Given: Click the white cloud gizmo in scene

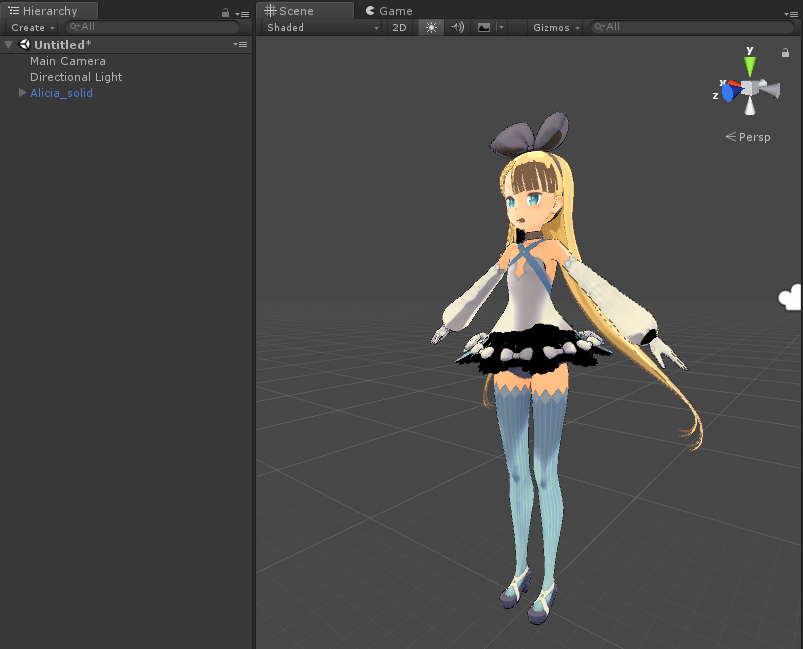Looking at the screenshot, I should [x=790, y=297].
